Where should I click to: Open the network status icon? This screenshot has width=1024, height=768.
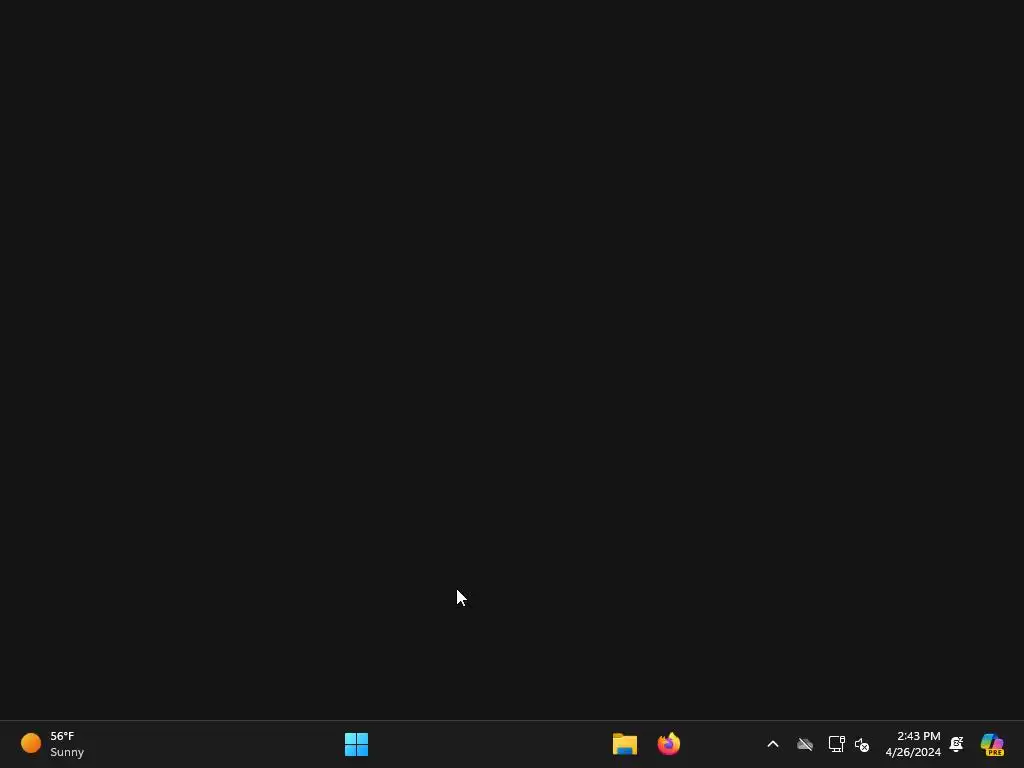[x=837, y=744]
